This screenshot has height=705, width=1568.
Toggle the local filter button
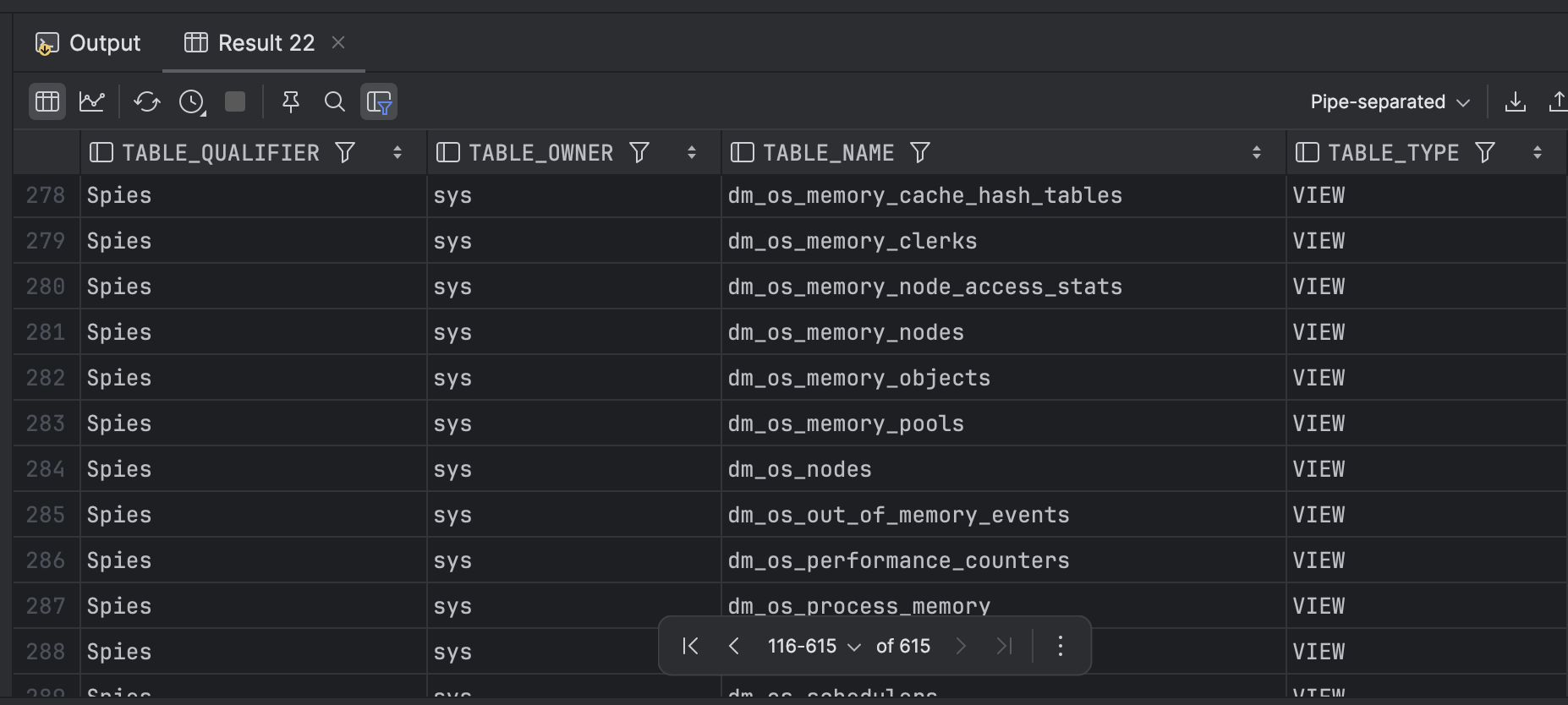pyautogui.click(x=379, y=102)
